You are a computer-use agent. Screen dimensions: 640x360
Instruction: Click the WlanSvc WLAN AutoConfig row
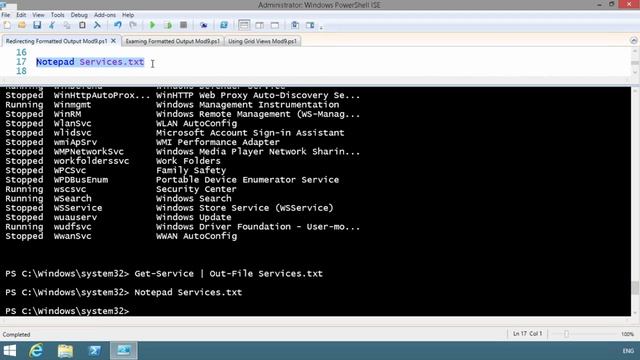pyautogui.click(x=121, y=124)
